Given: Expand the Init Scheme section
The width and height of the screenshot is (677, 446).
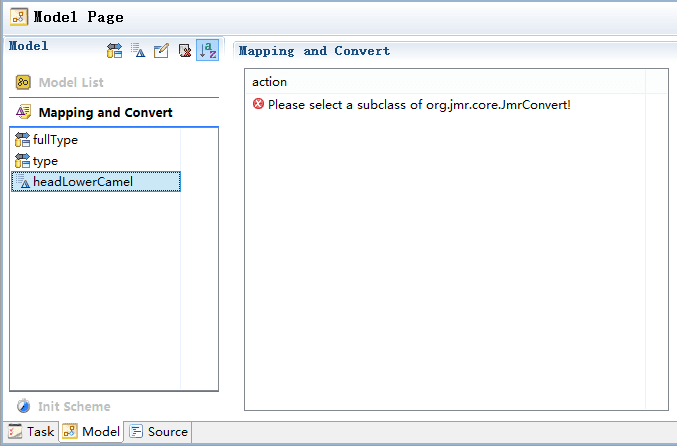Looking at the screenshot, I should click(74, 406).
